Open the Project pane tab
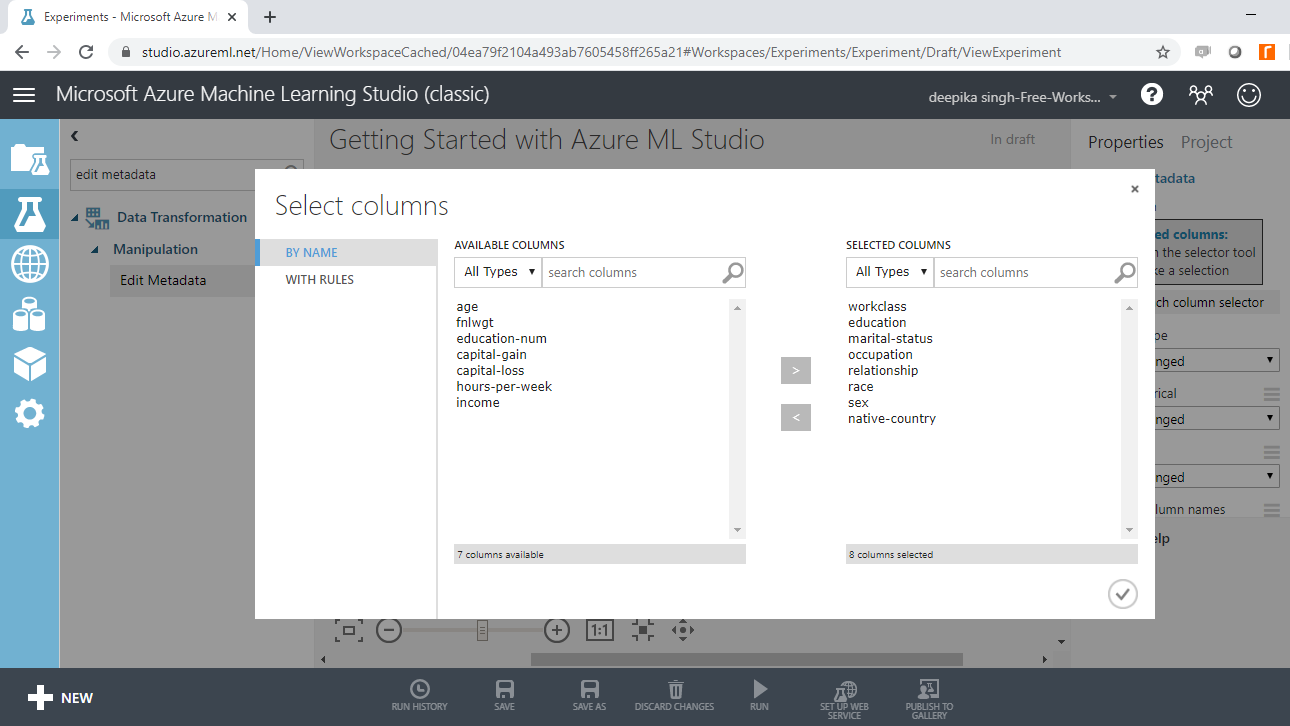Image resolution: width=1290 pixels, height=726 pixels. coord(1207,142)
